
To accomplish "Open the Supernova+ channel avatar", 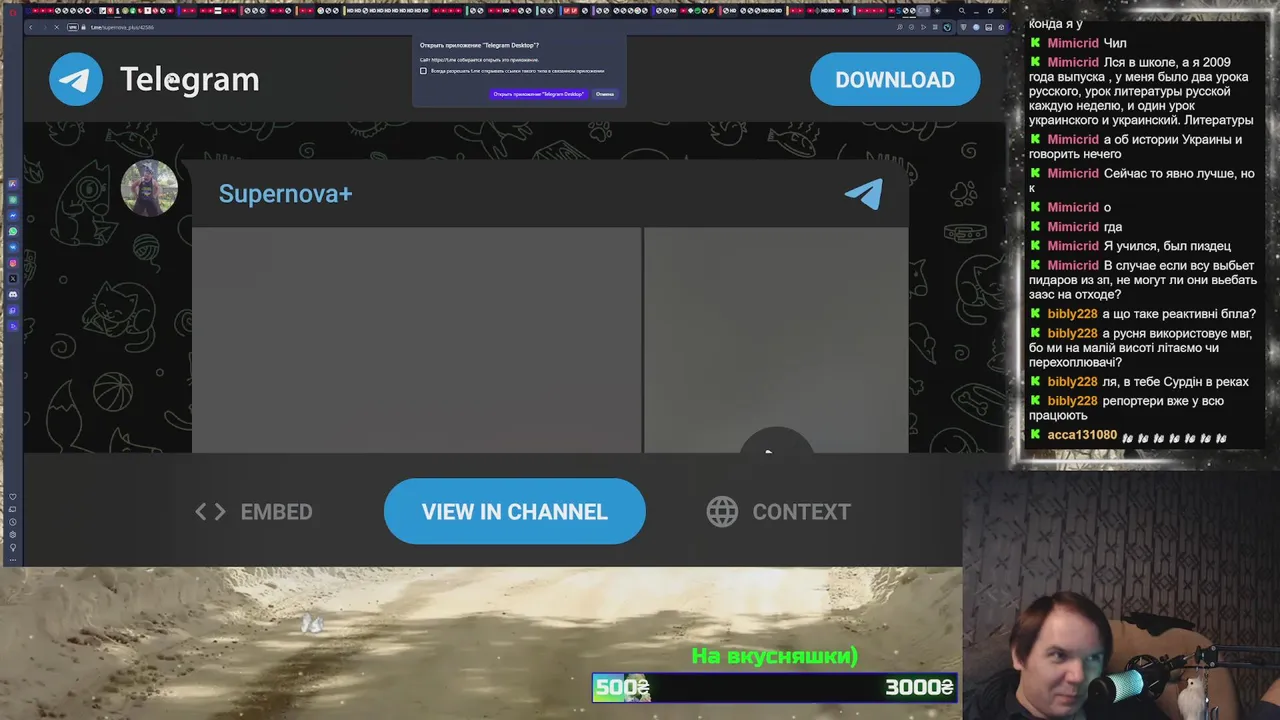I will click(x=149, y=187).
